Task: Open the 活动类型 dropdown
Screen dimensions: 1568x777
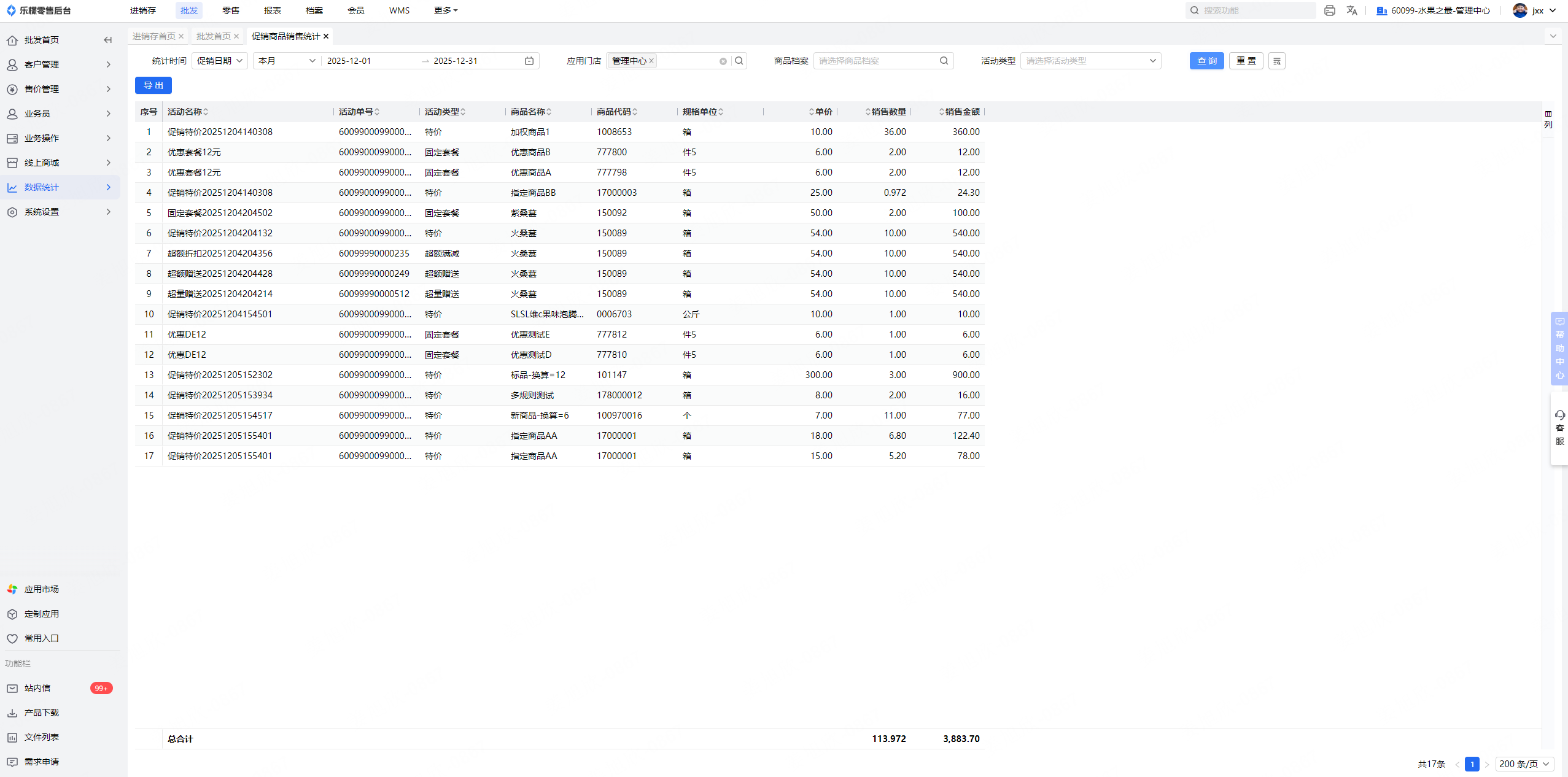Action: (x=1090, y=61)
